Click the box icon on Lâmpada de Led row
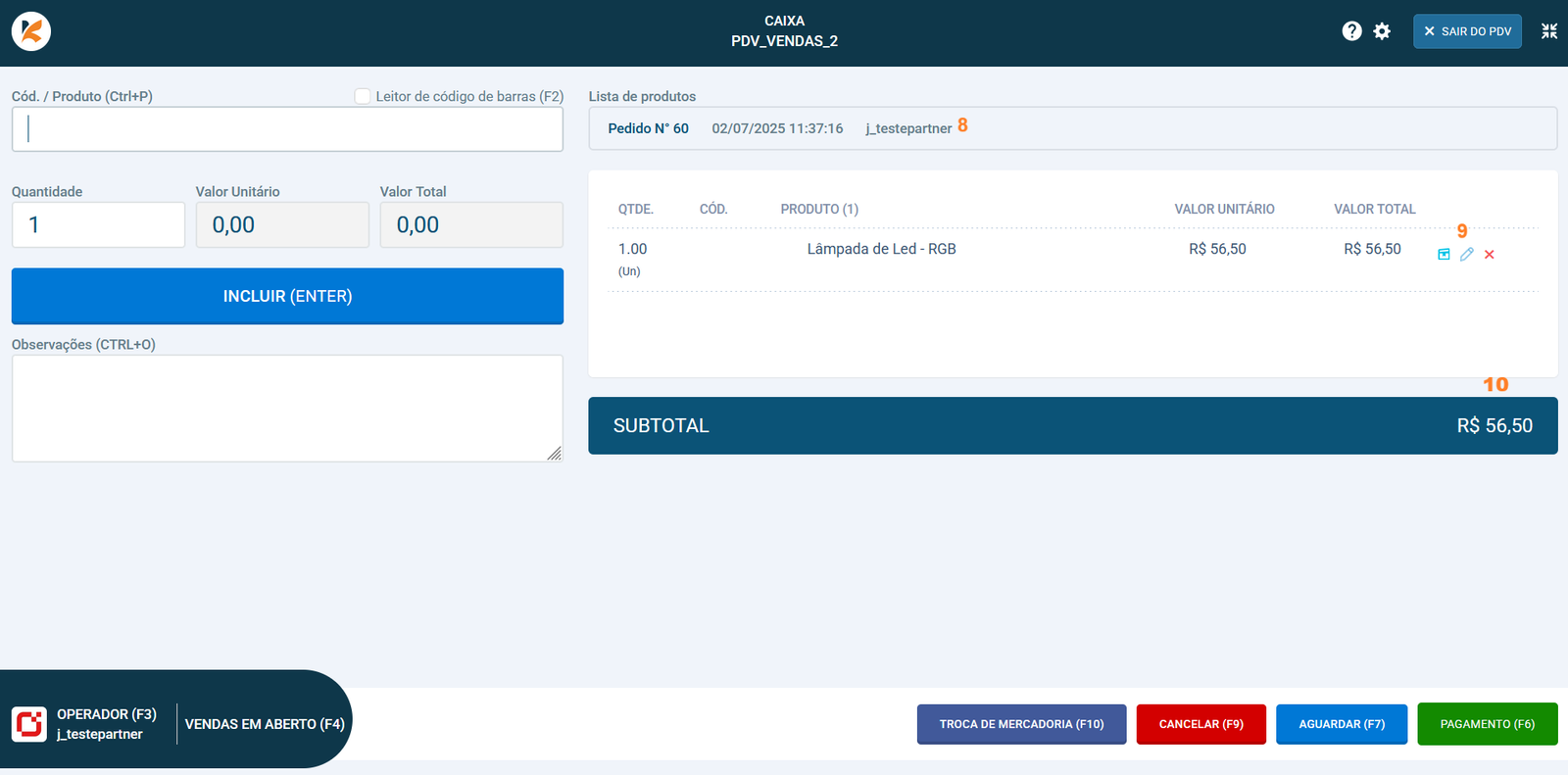Image resolution: width=1568 pixels, height=775 pixels. coord(1444,255)
